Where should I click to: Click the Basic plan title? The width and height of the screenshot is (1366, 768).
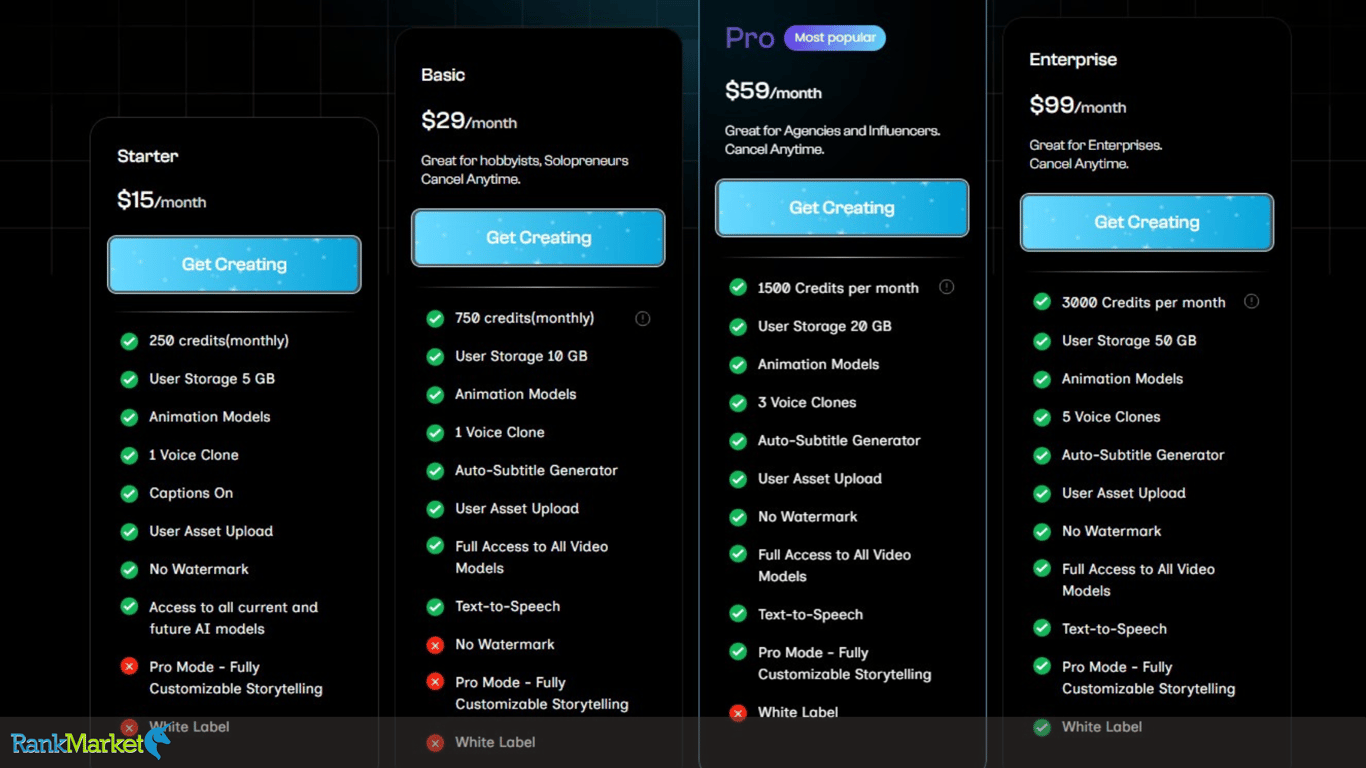443,75
